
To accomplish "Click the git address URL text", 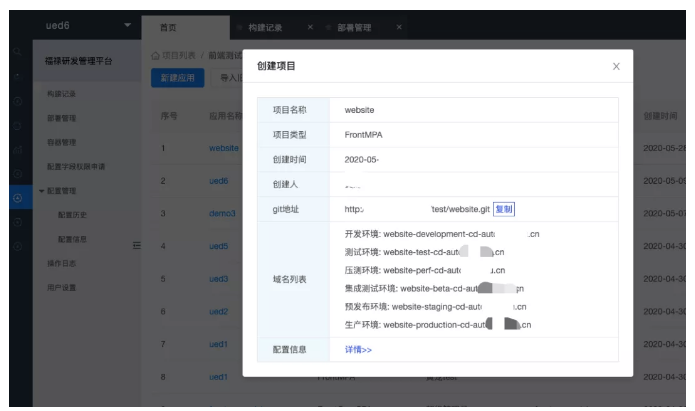I will (417, 209).
